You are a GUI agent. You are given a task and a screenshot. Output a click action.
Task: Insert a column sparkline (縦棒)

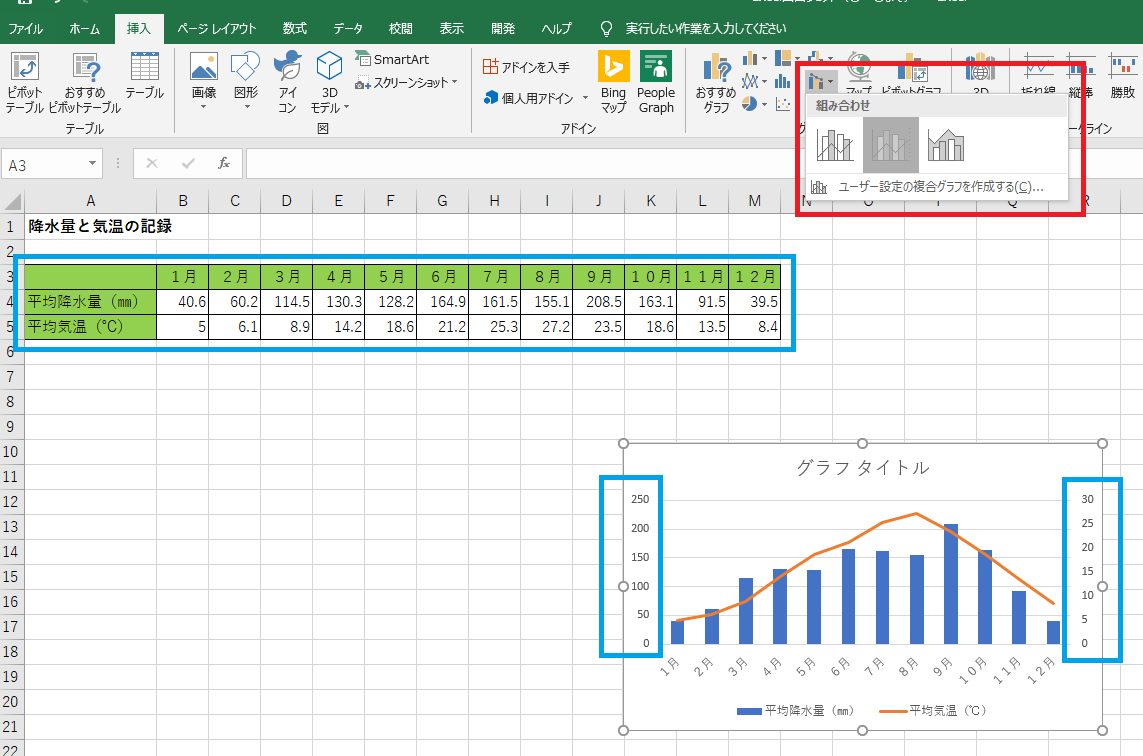(1080, 76)
